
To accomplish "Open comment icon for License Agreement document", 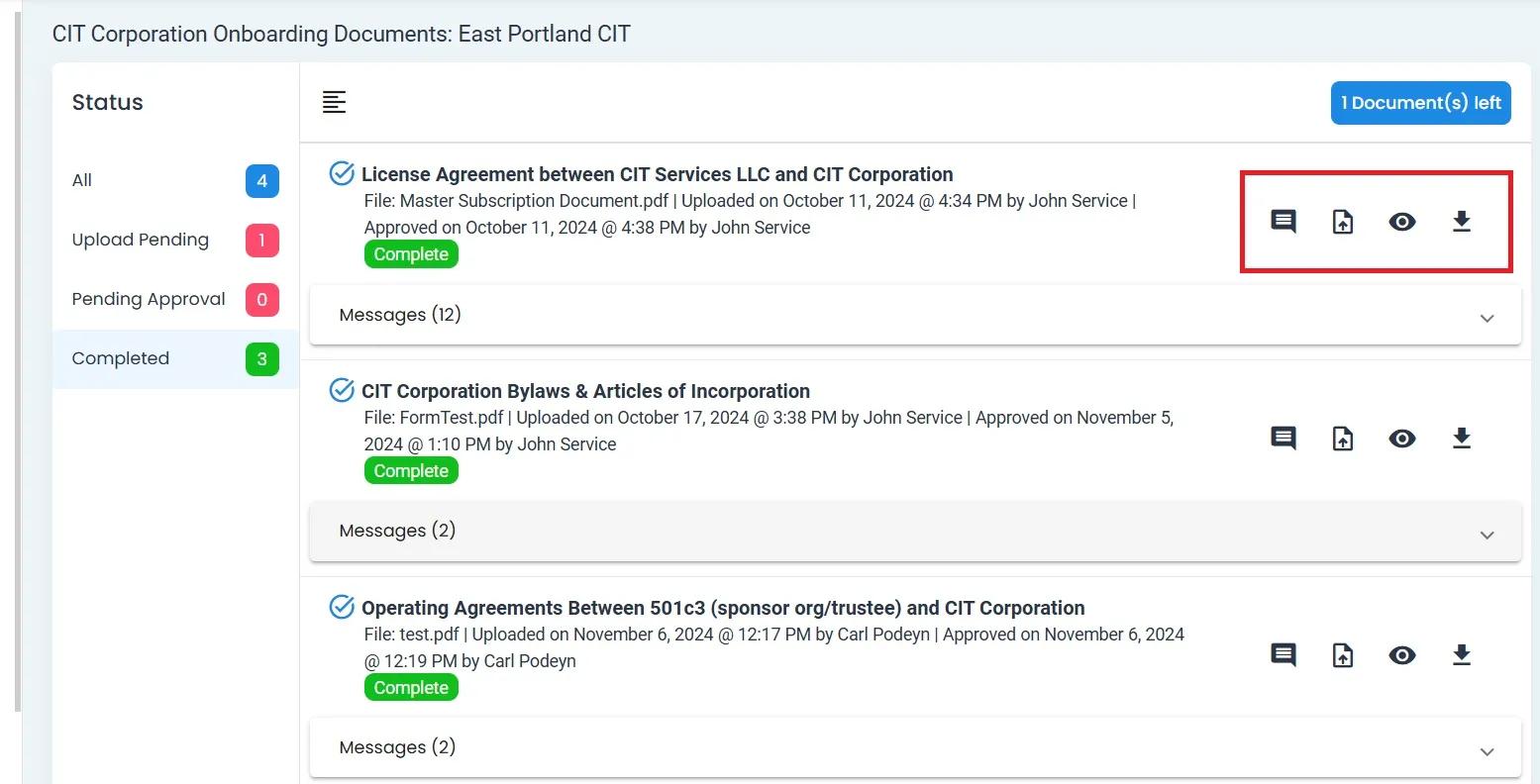I will pyautogui.click(x=1283, y=222).
